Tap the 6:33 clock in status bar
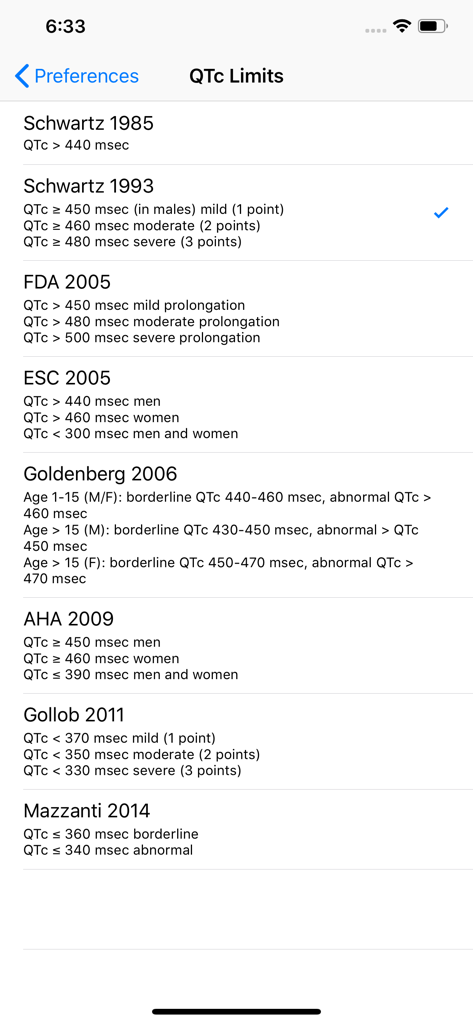473x1024 pixels. point(65,26)
